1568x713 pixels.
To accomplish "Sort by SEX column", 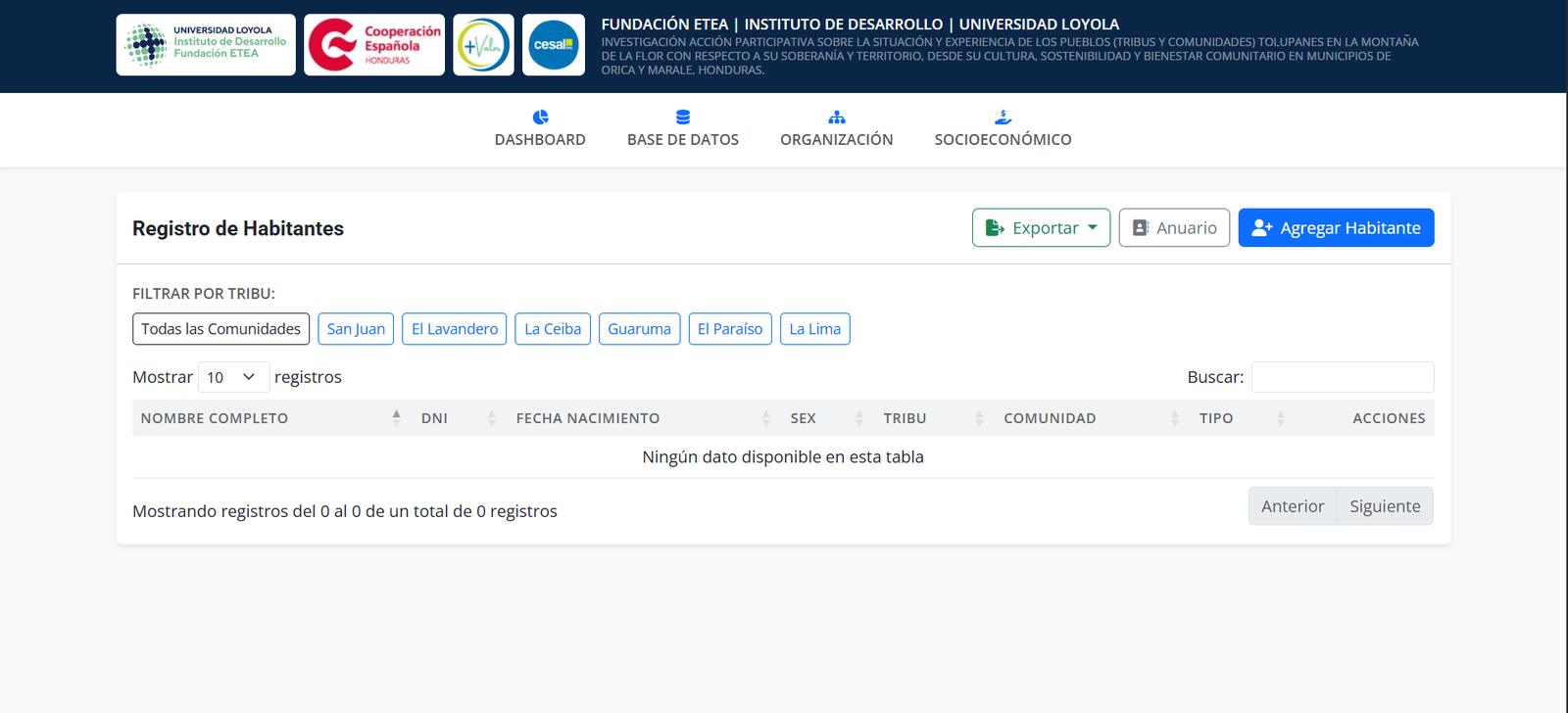I will [829, 418].
